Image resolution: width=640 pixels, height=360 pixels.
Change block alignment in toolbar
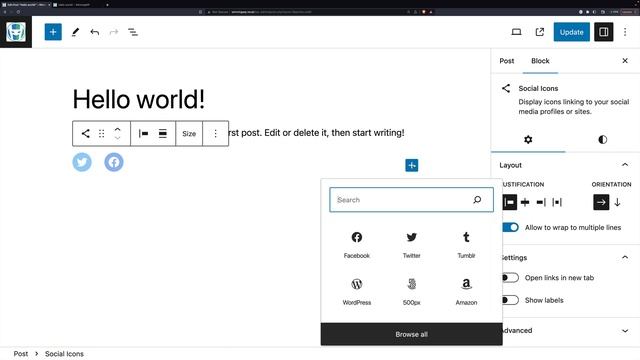pos(162,133)
